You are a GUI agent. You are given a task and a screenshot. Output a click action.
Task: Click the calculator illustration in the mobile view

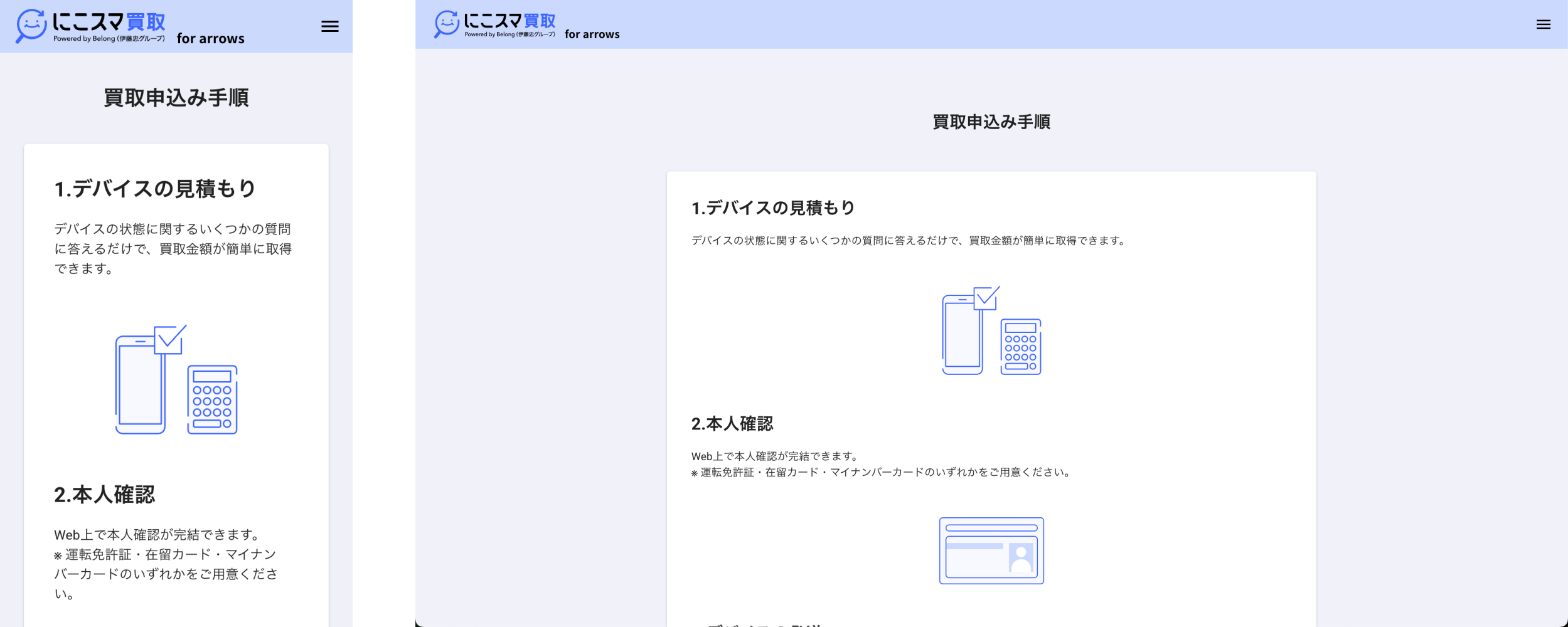click(x=212, y=399)
